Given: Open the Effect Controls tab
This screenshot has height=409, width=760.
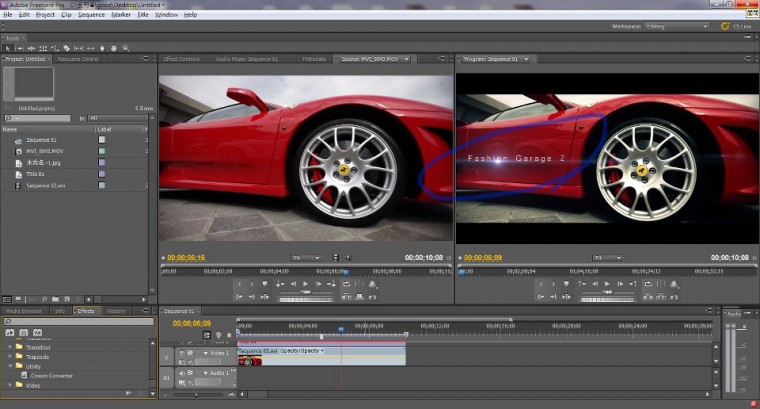Looking at the screenshot, I should coord(183,59).
